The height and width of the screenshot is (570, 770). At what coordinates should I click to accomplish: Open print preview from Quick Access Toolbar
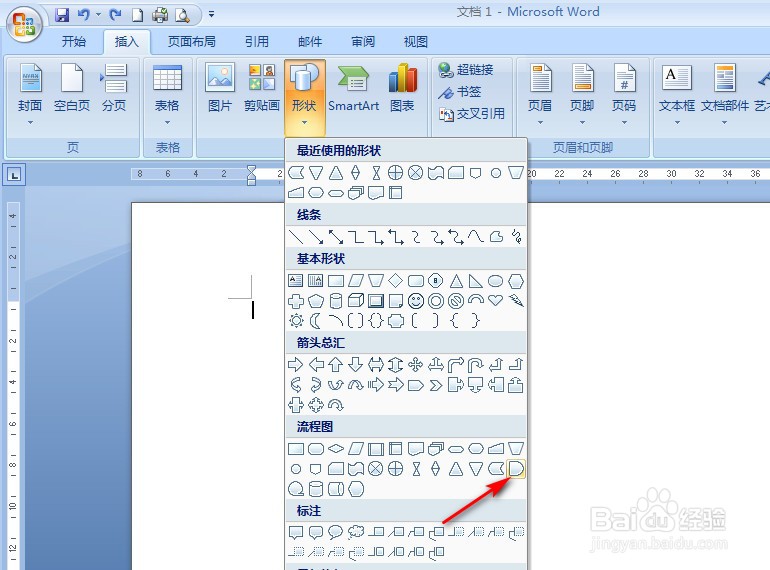182,15
